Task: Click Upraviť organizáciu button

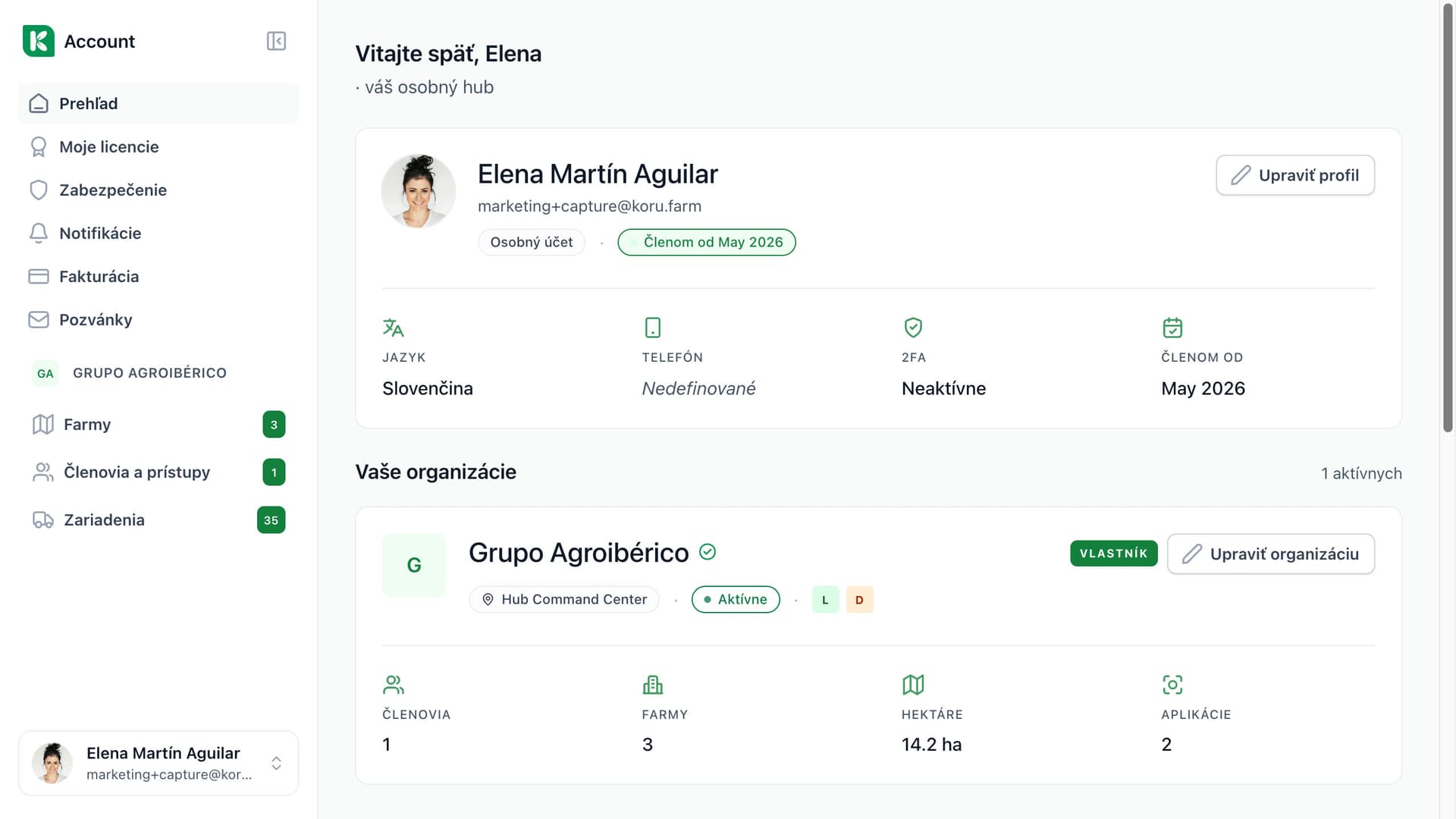Action: point(1271,554)
